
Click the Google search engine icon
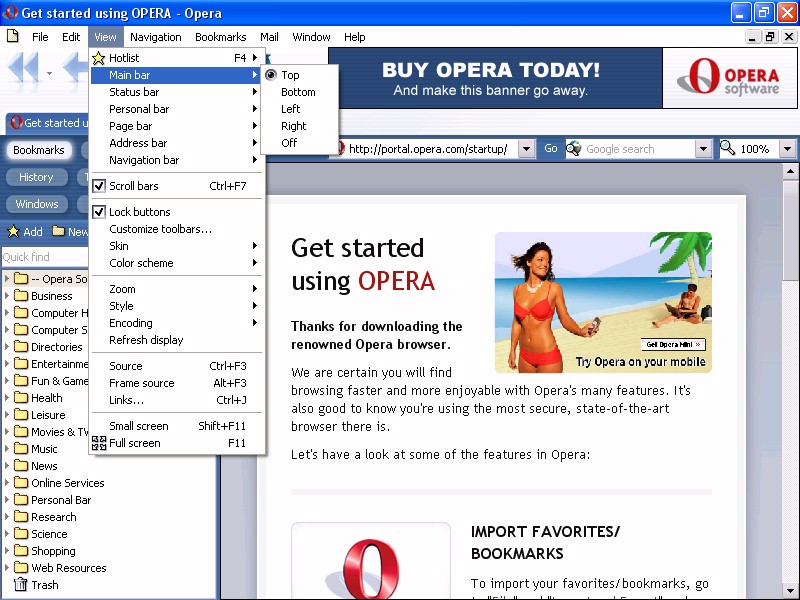click(575, 149)
